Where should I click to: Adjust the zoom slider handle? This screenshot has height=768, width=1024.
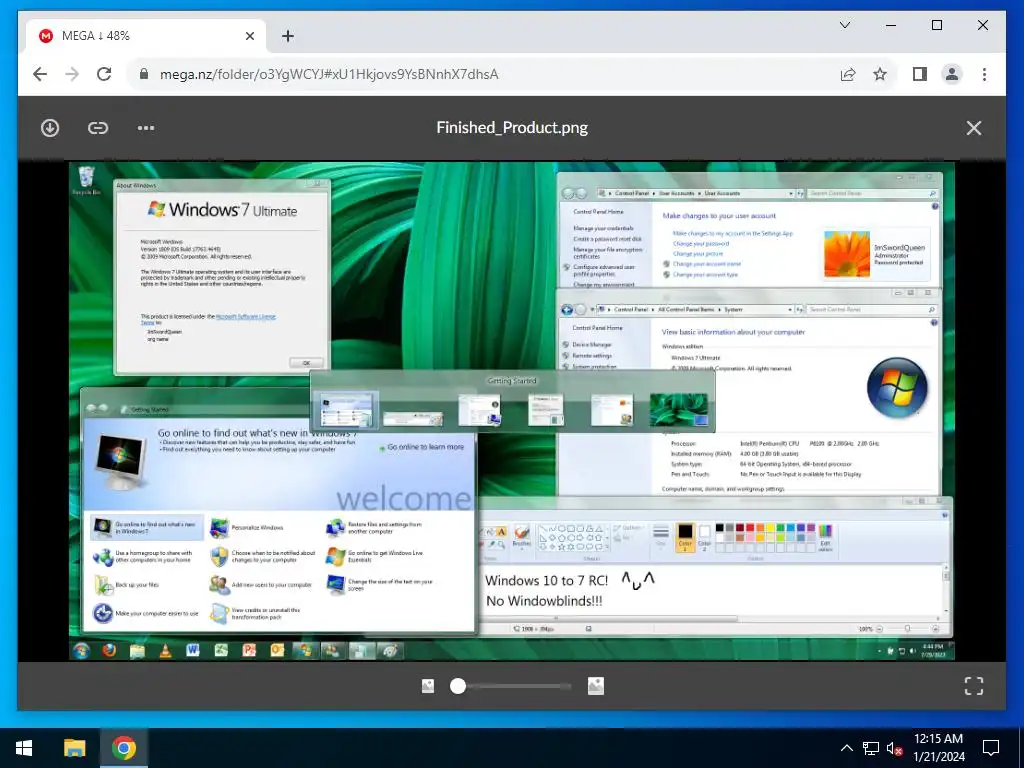[458, 686]
